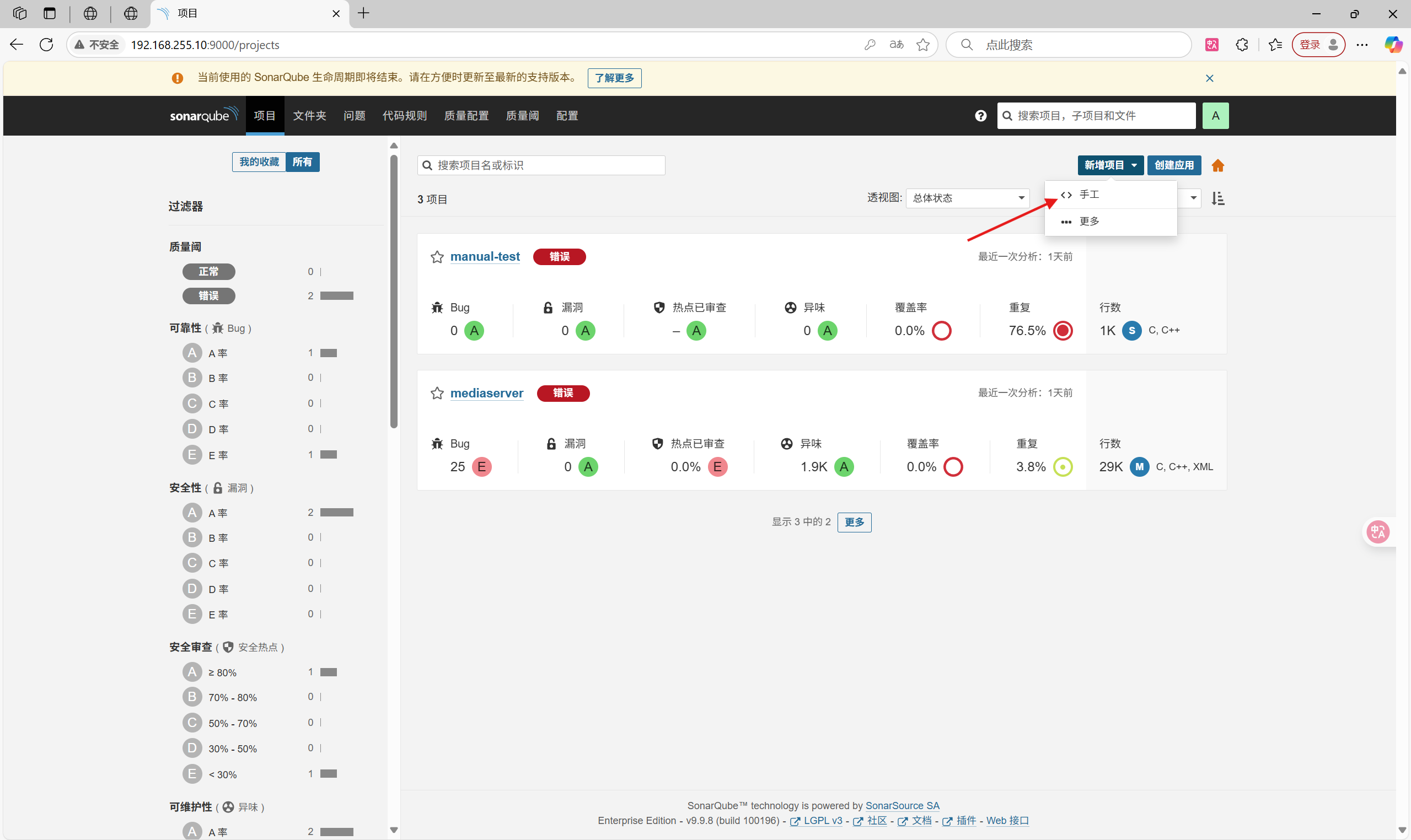The image size is (1411, 840).
Task: Expand the 新增项目 dropdown button
Action: tap(1110, 165)
